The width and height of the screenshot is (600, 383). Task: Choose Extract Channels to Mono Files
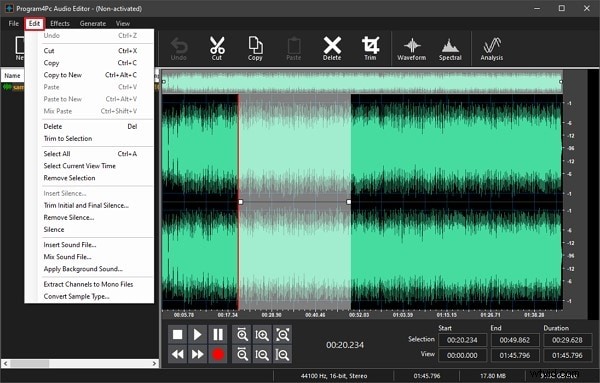point(89,284)
